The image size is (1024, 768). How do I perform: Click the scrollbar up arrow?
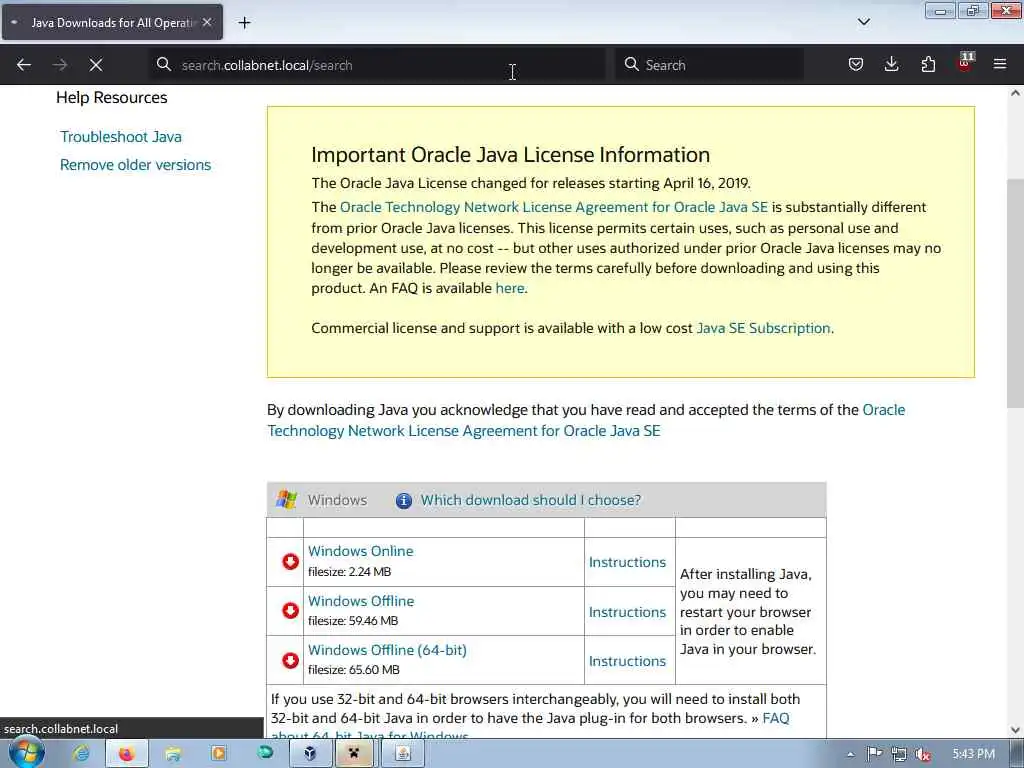(1015, 93)
